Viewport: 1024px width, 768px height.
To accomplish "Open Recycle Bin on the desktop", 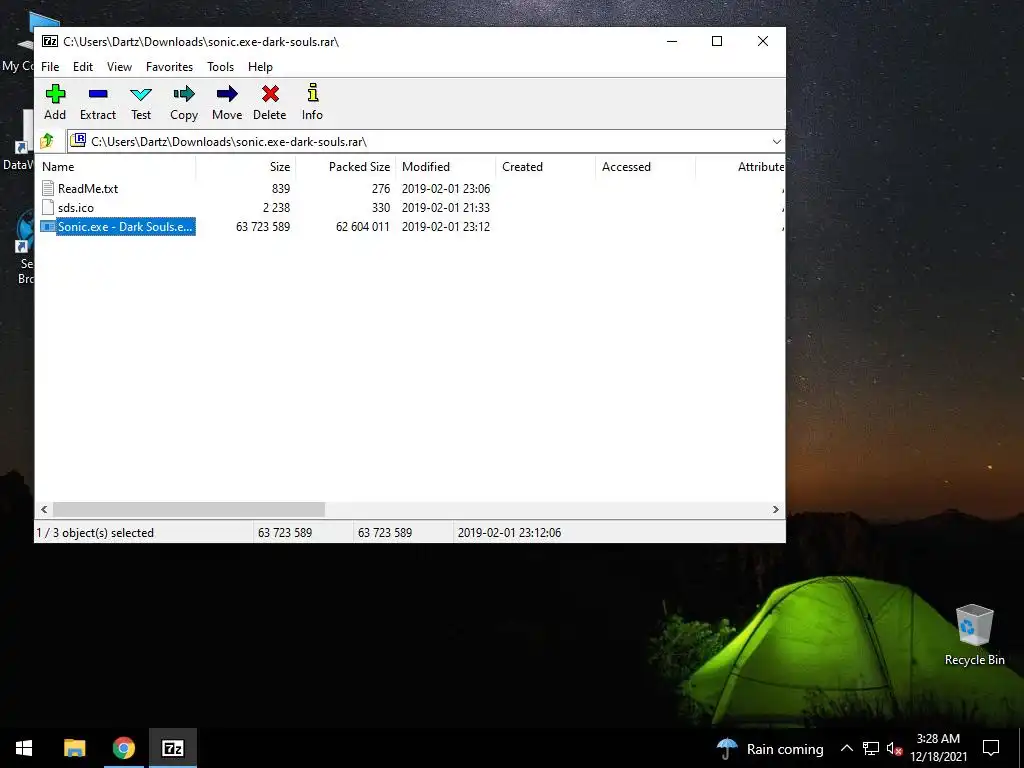I will tap(974, 635).
